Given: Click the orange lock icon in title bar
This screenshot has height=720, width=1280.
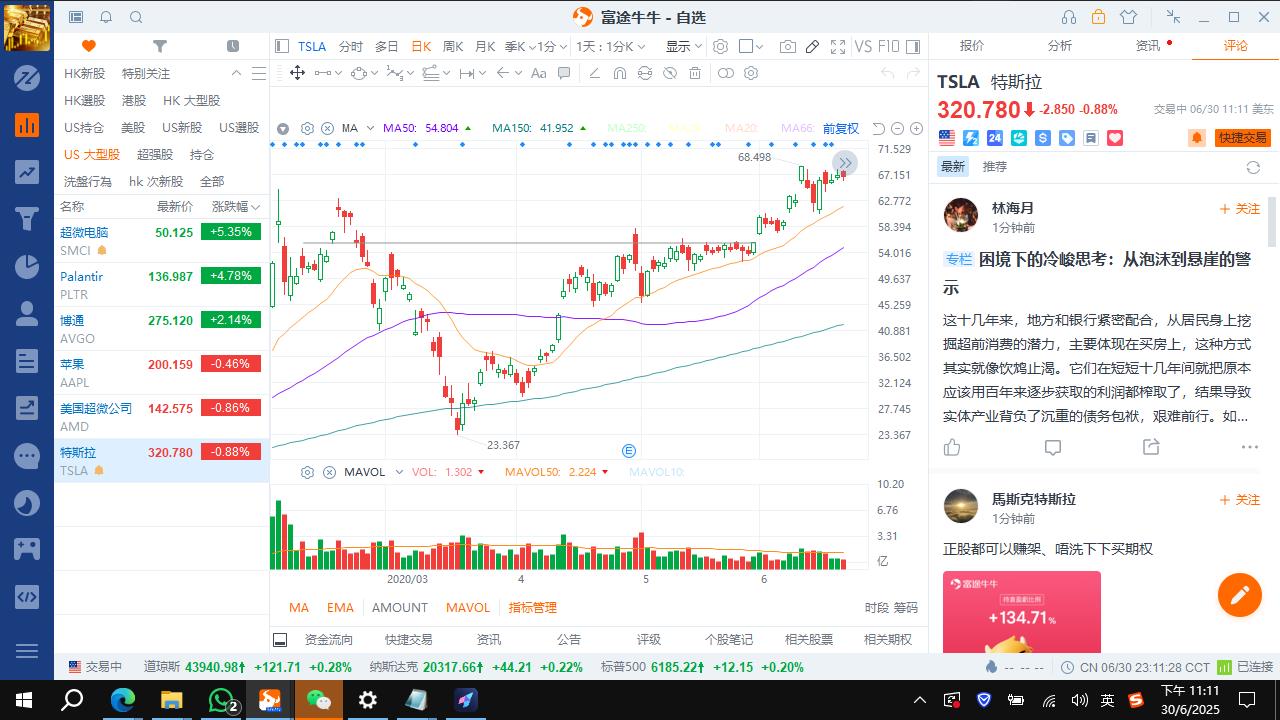Looking at the screenshot, I should click(1098, 17).
